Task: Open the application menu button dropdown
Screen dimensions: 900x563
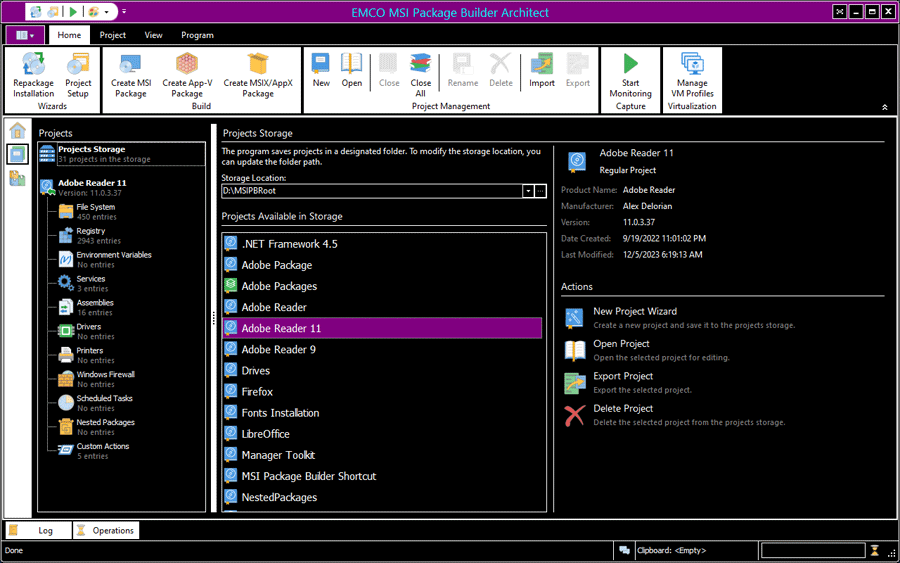Action: 25,35
